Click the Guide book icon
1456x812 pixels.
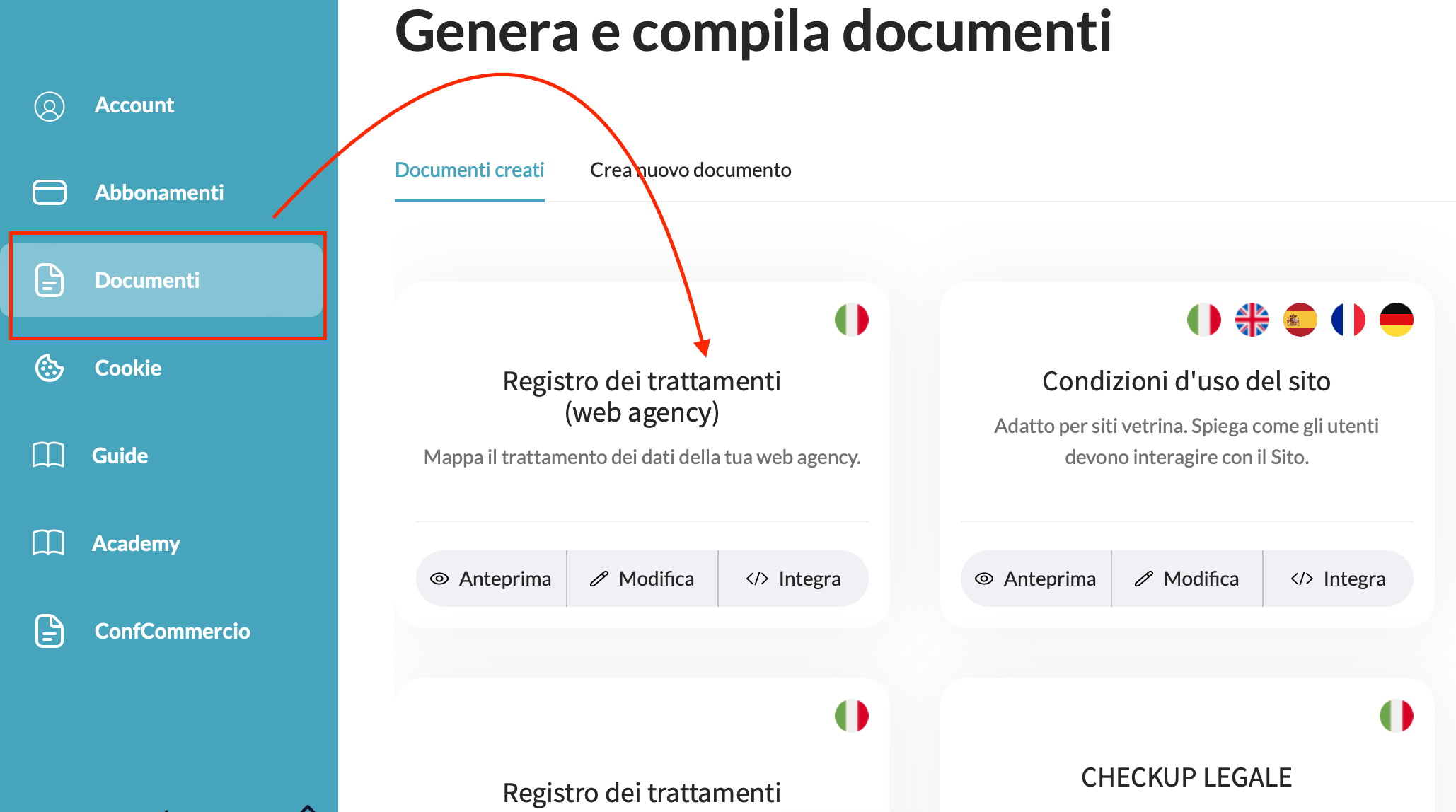[48, 456]
